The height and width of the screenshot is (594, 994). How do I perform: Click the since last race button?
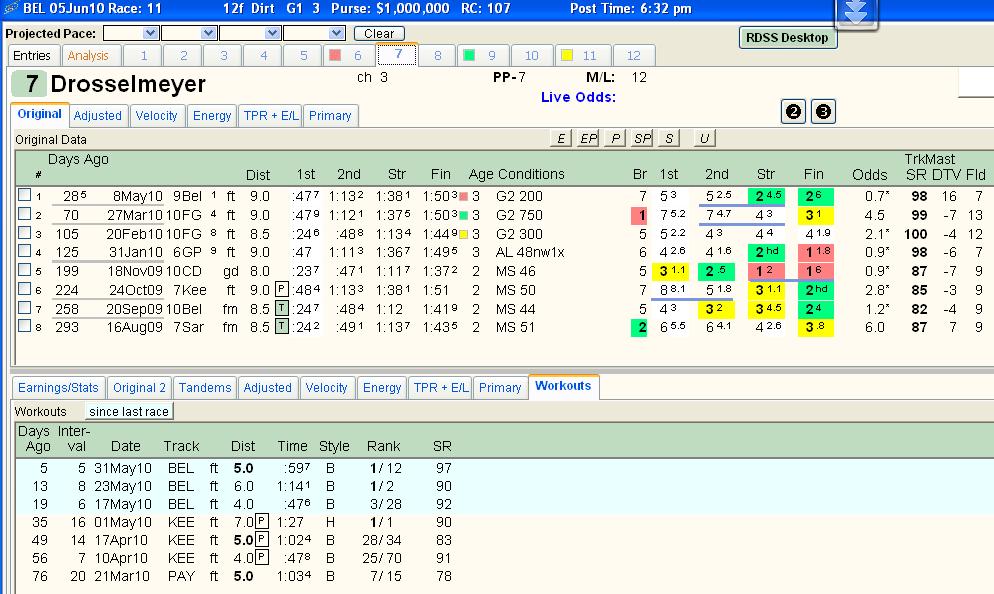(x=129, y=411)
